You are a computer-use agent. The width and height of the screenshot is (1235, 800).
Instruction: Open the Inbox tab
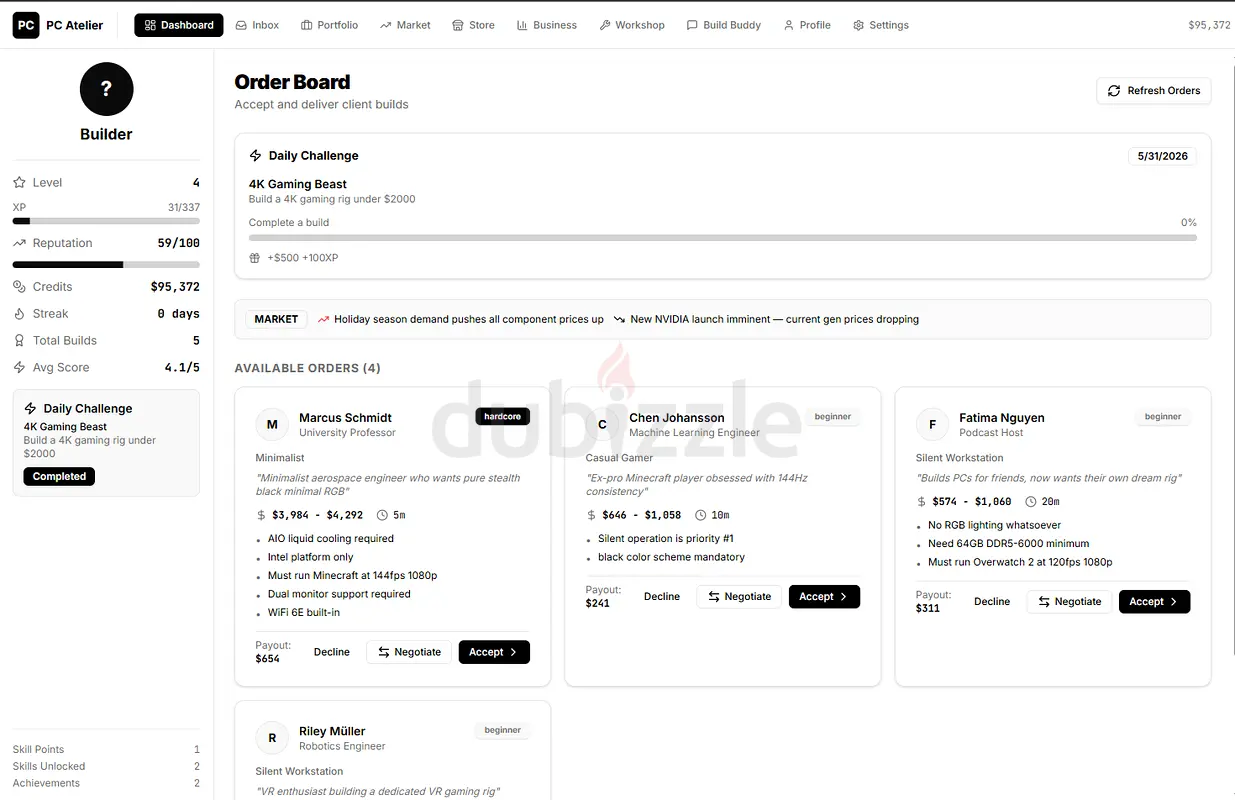tap(257, 25)
